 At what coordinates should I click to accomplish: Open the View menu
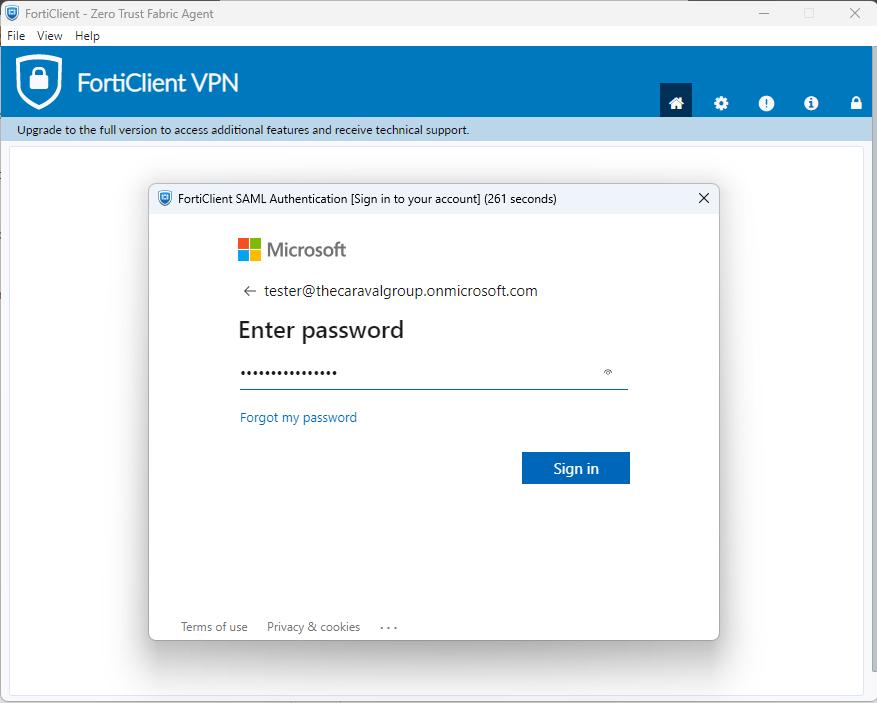click(x=49, y=35)
